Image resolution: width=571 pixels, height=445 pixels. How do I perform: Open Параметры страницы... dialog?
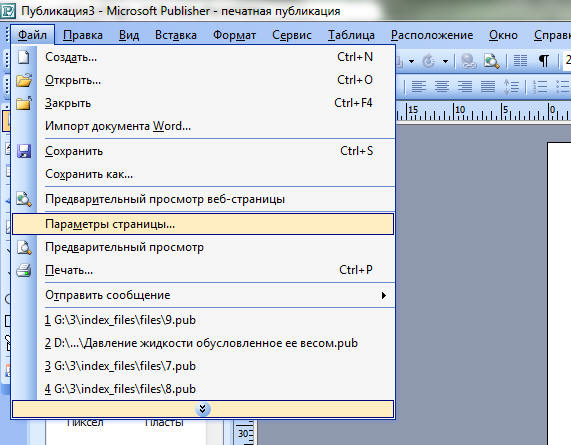[x=203, y=224]
